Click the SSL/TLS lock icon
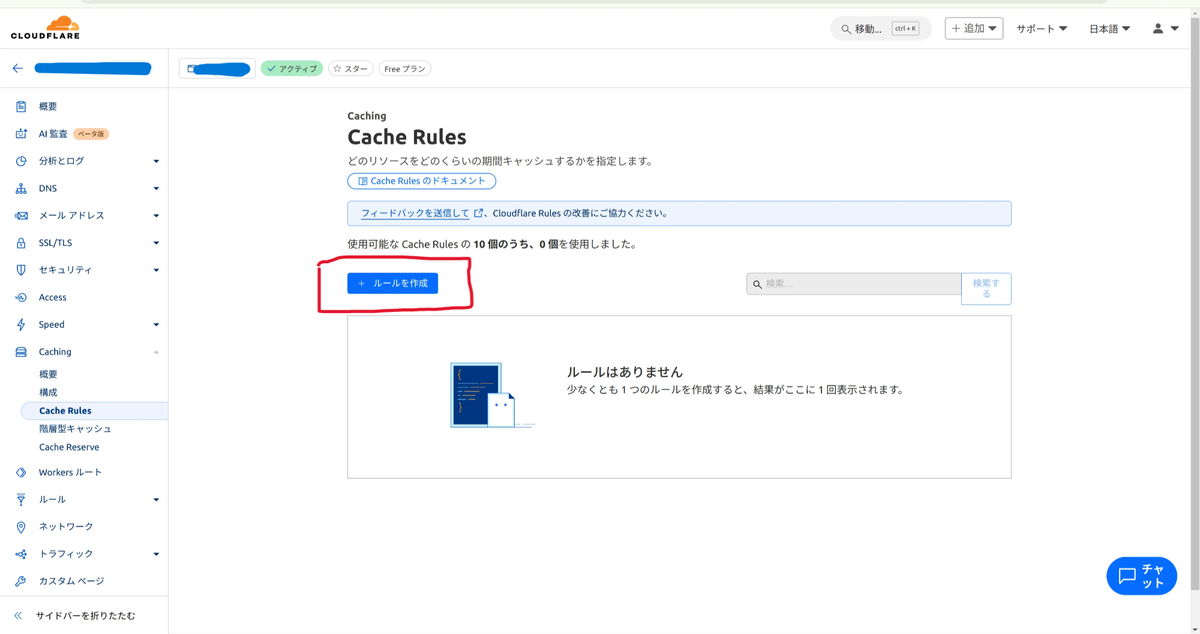Image resolution: width=1200 pixels, height=634 pixels. click(x=21, y=243)
